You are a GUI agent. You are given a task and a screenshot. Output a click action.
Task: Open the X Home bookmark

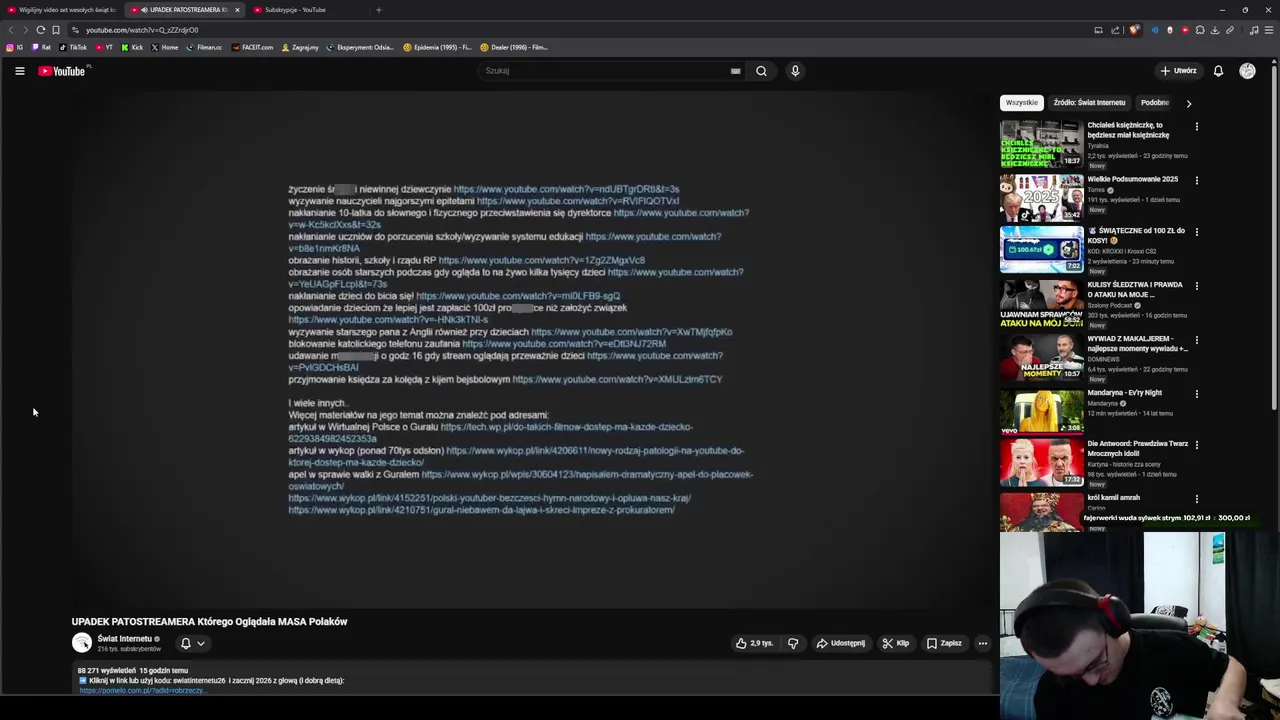tap(165, 47)
